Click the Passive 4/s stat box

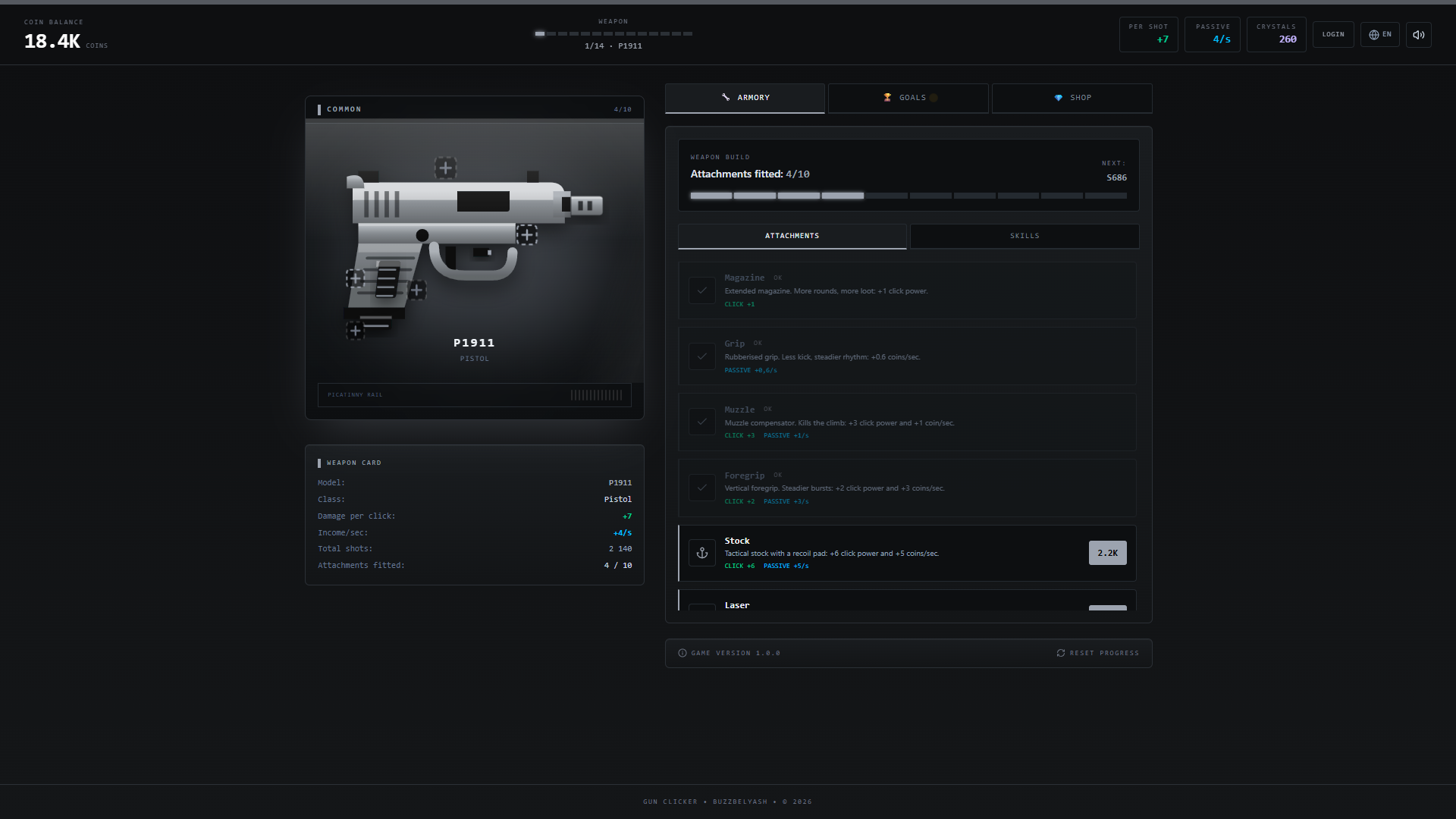pyautogui.click(x=1213, y=35)
